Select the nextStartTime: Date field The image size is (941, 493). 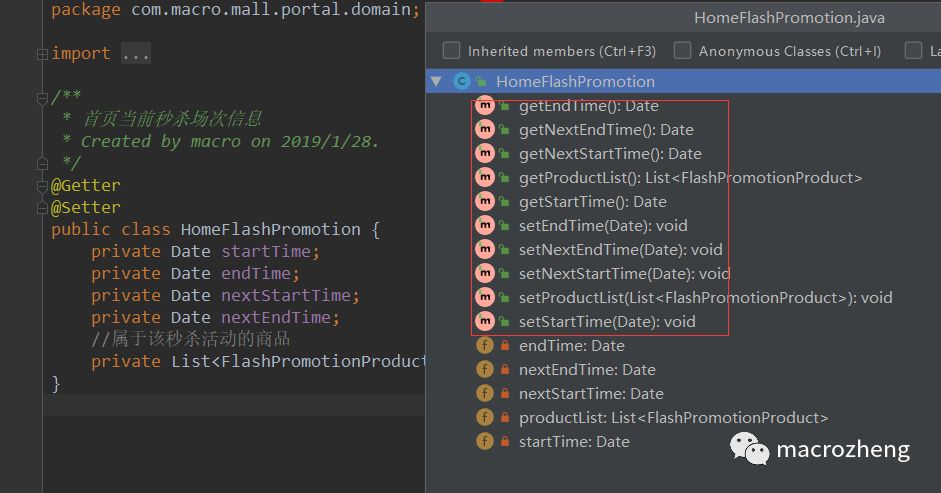point(591,394)
